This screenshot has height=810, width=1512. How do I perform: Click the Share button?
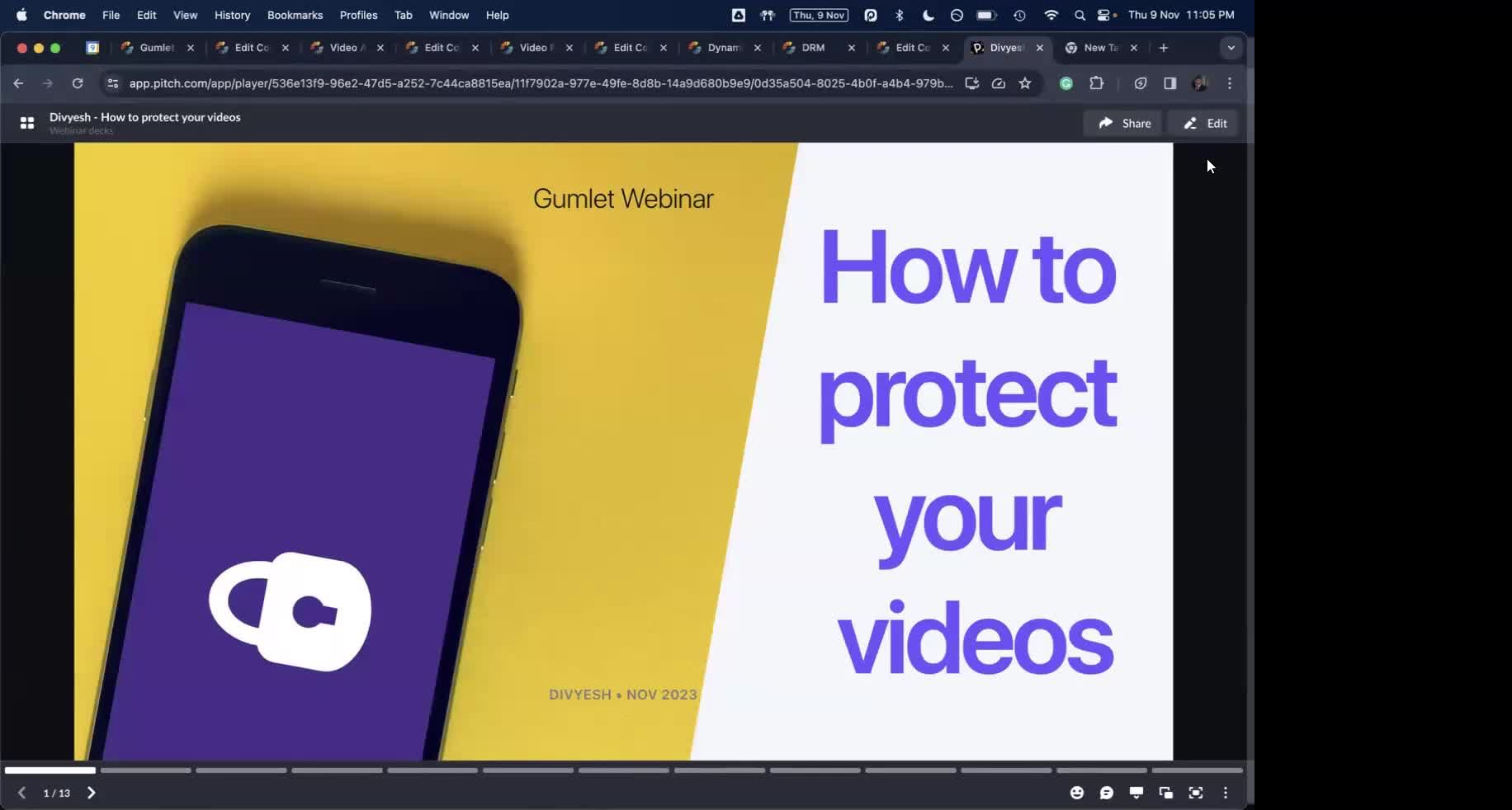tap(1123, 123)
